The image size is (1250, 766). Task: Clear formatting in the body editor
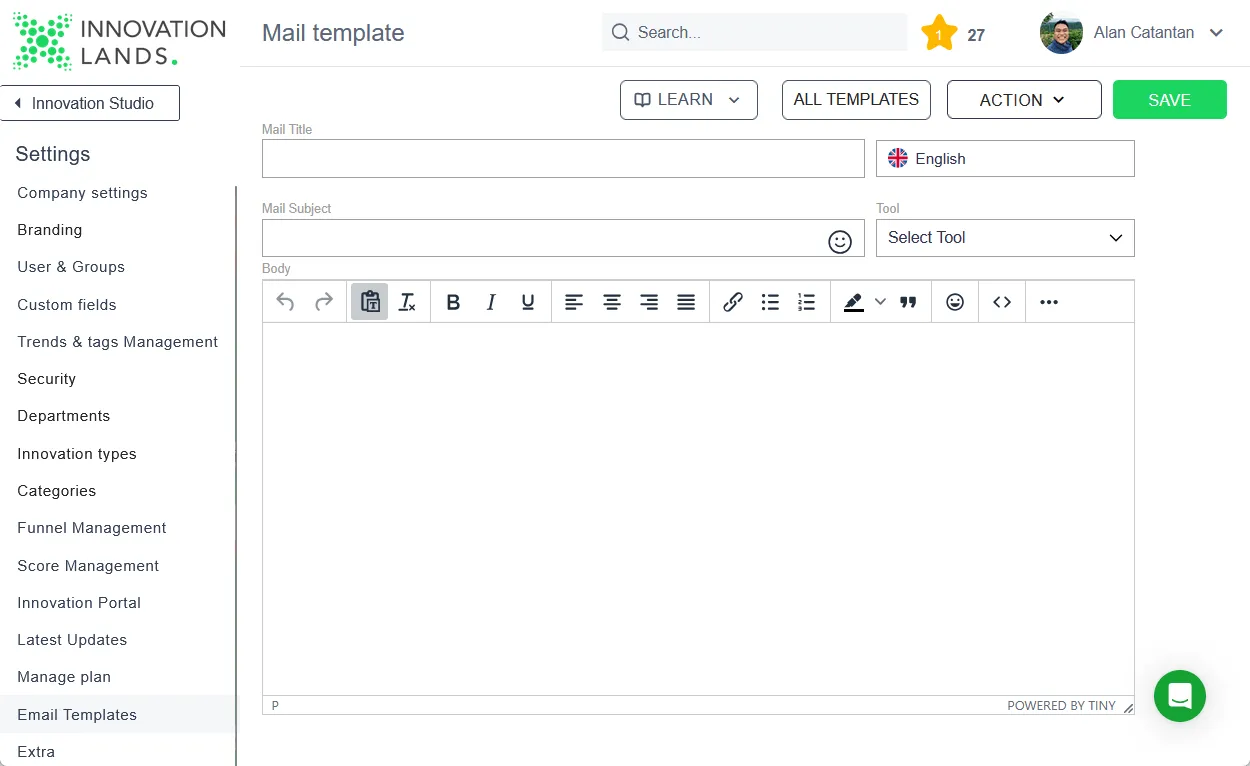pos(407,302)
